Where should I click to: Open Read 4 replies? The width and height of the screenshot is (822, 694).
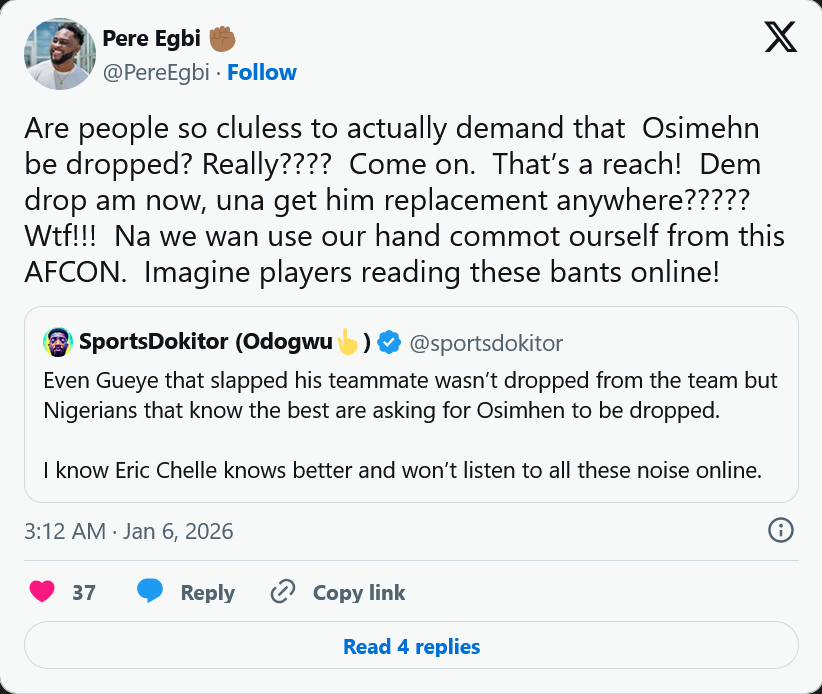point(411,646)
